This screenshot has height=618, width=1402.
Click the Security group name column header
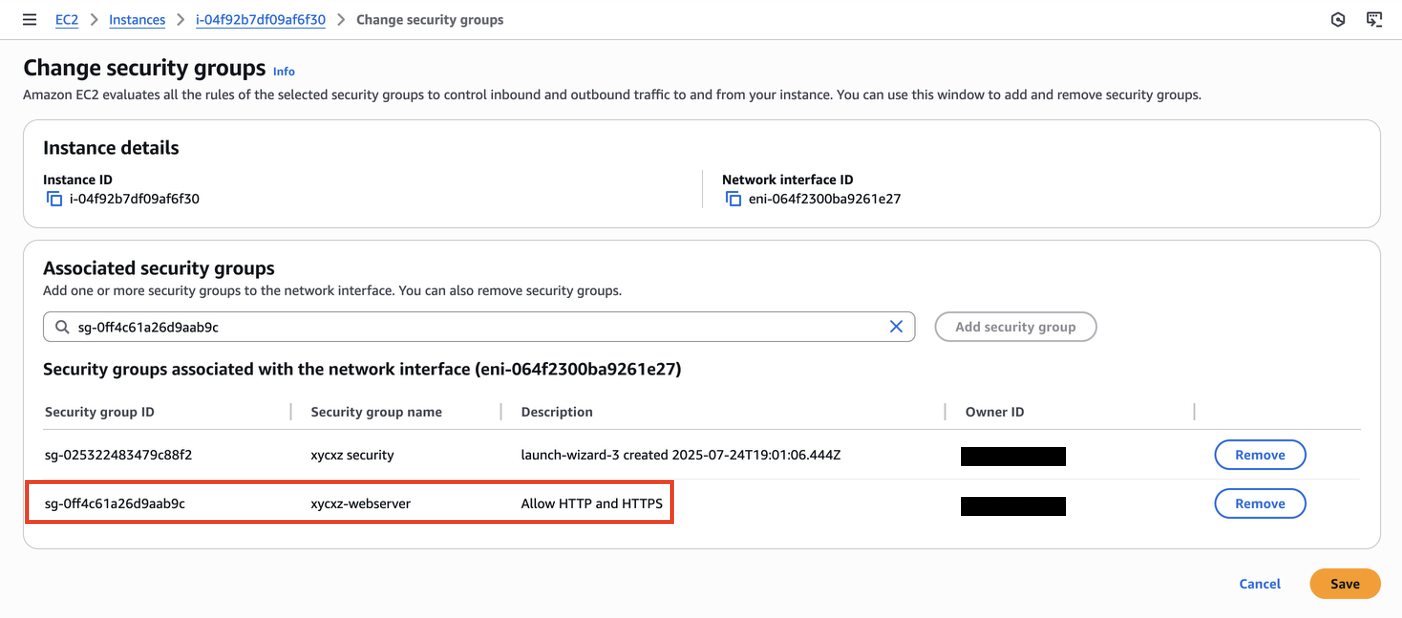tap(376, 412)
